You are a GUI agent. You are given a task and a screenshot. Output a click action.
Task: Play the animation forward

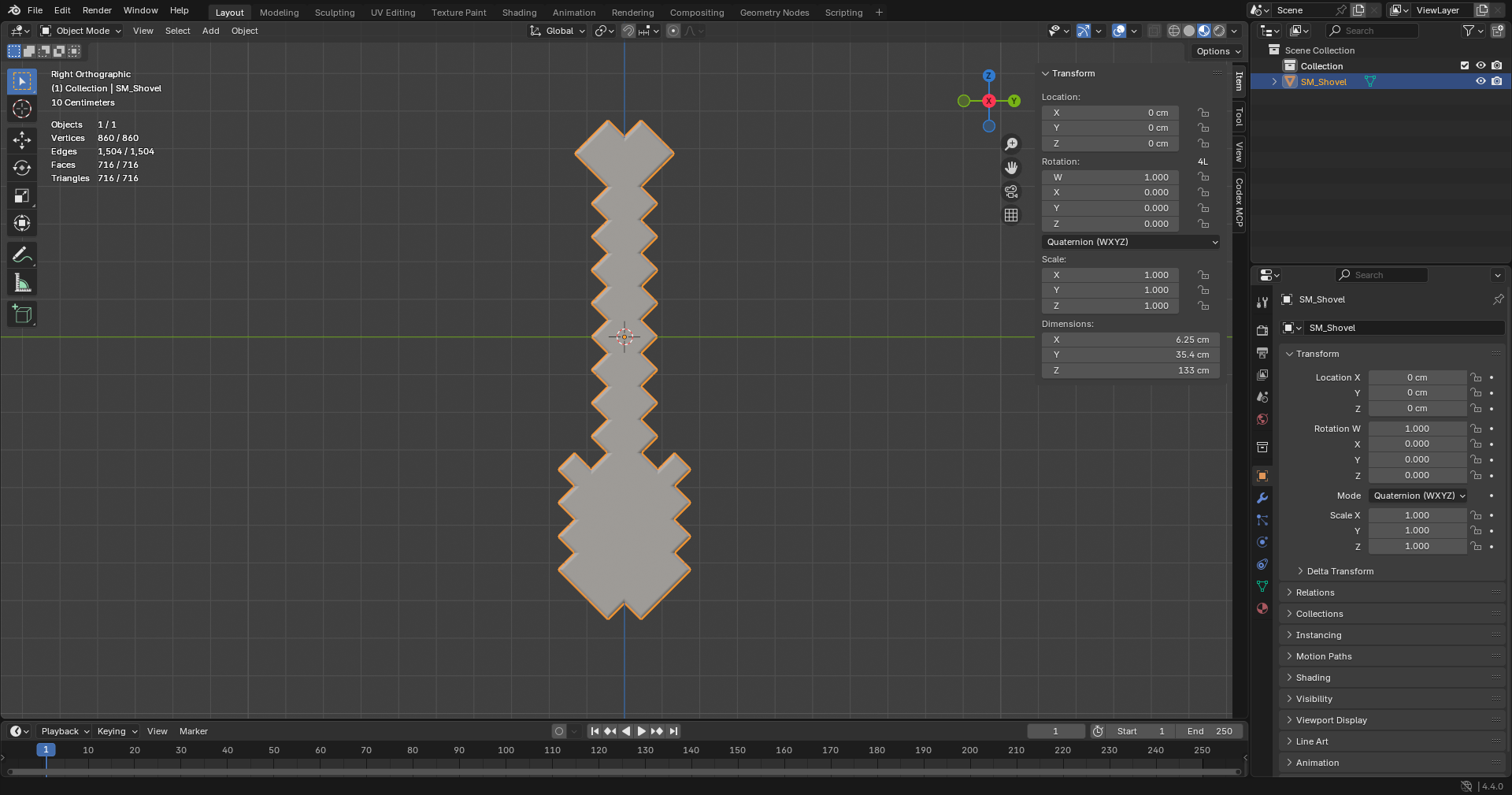point(641,731)
